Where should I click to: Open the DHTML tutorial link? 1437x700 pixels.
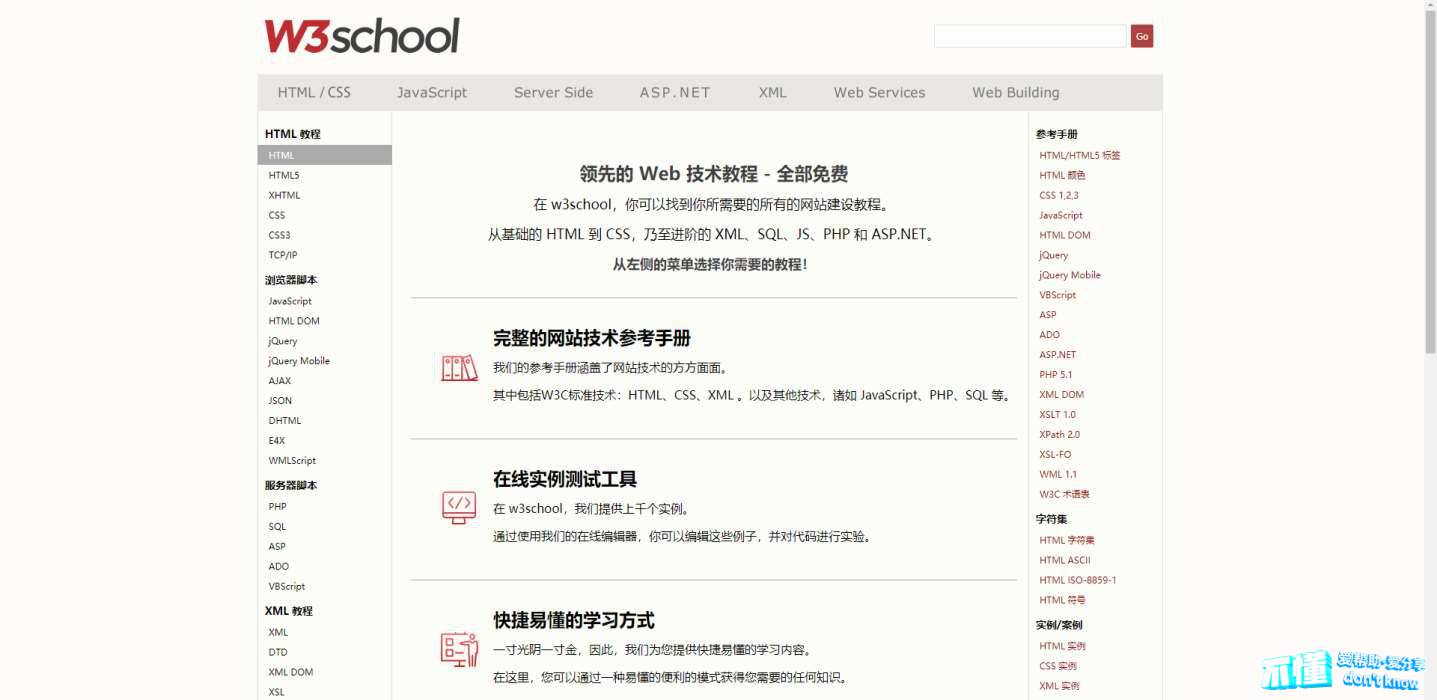point(284,421)
